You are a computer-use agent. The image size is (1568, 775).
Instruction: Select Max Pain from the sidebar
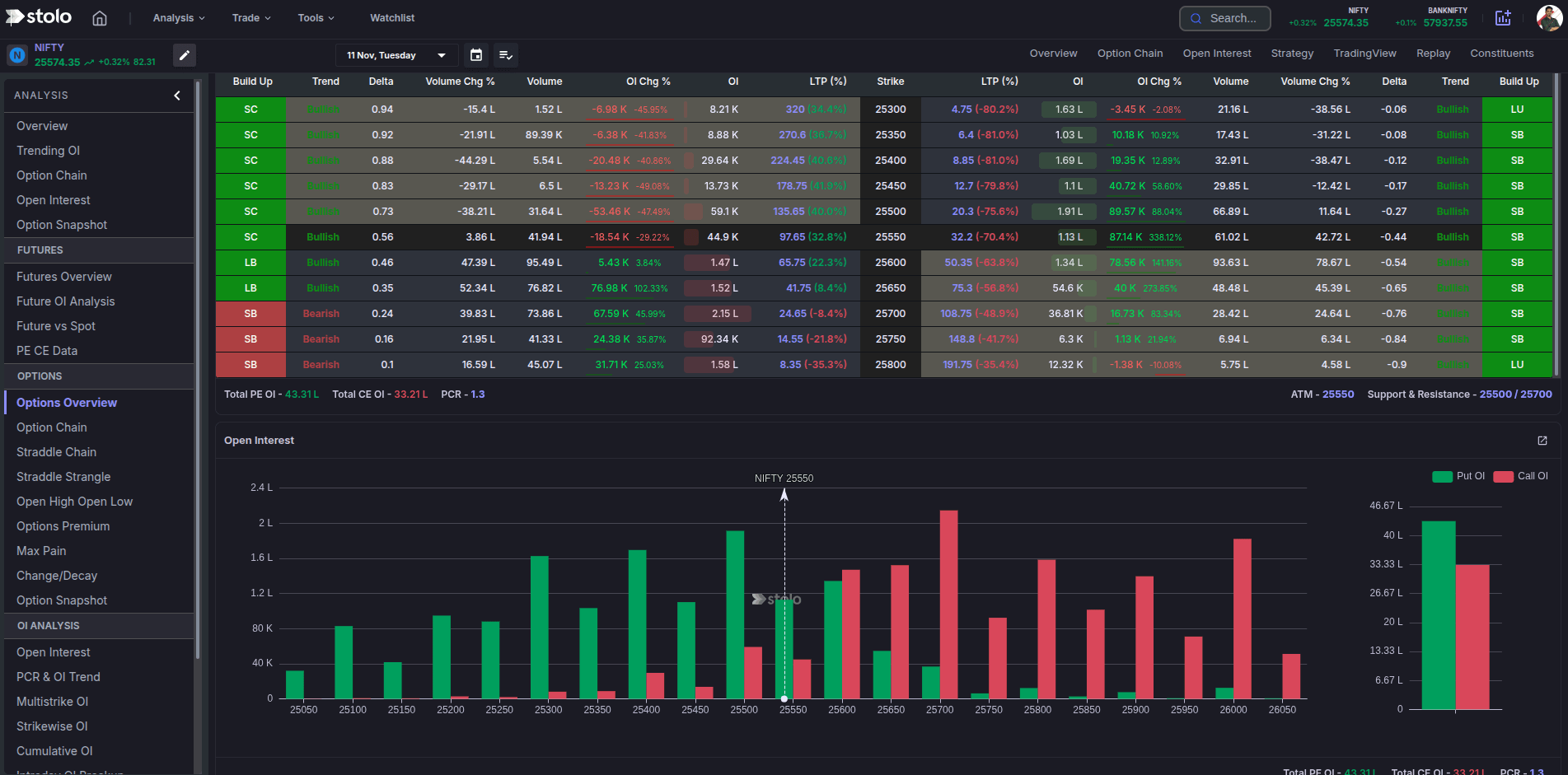coord(41,550)
